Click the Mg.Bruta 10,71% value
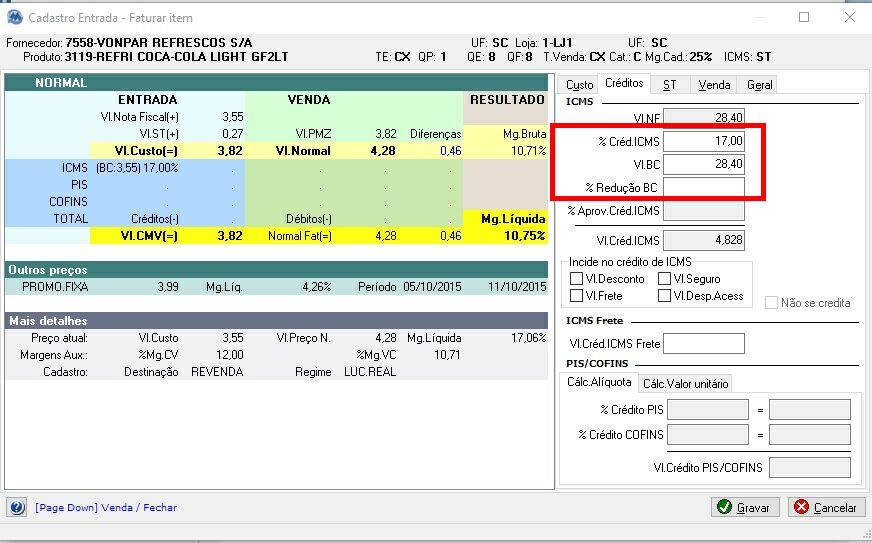 coord(528,151)
